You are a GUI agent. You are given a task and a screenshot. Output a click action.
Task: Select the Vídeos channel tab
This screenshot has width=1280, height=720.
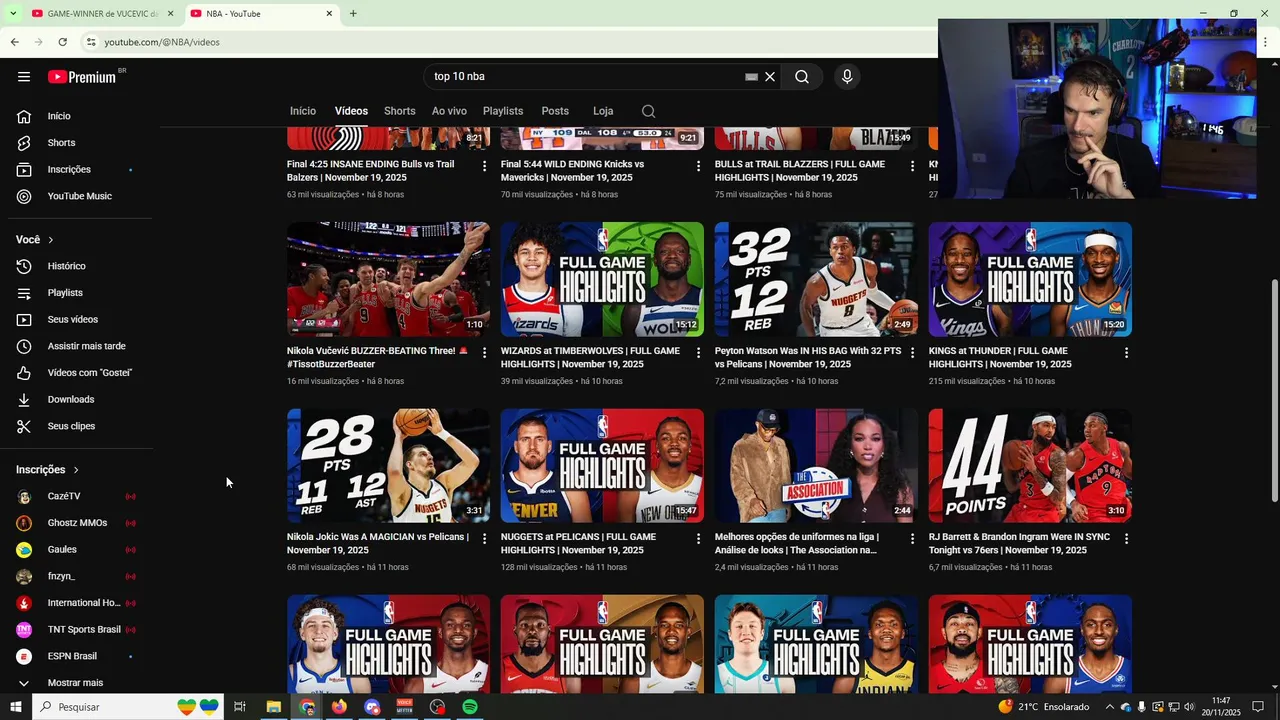tap(351, 111)
